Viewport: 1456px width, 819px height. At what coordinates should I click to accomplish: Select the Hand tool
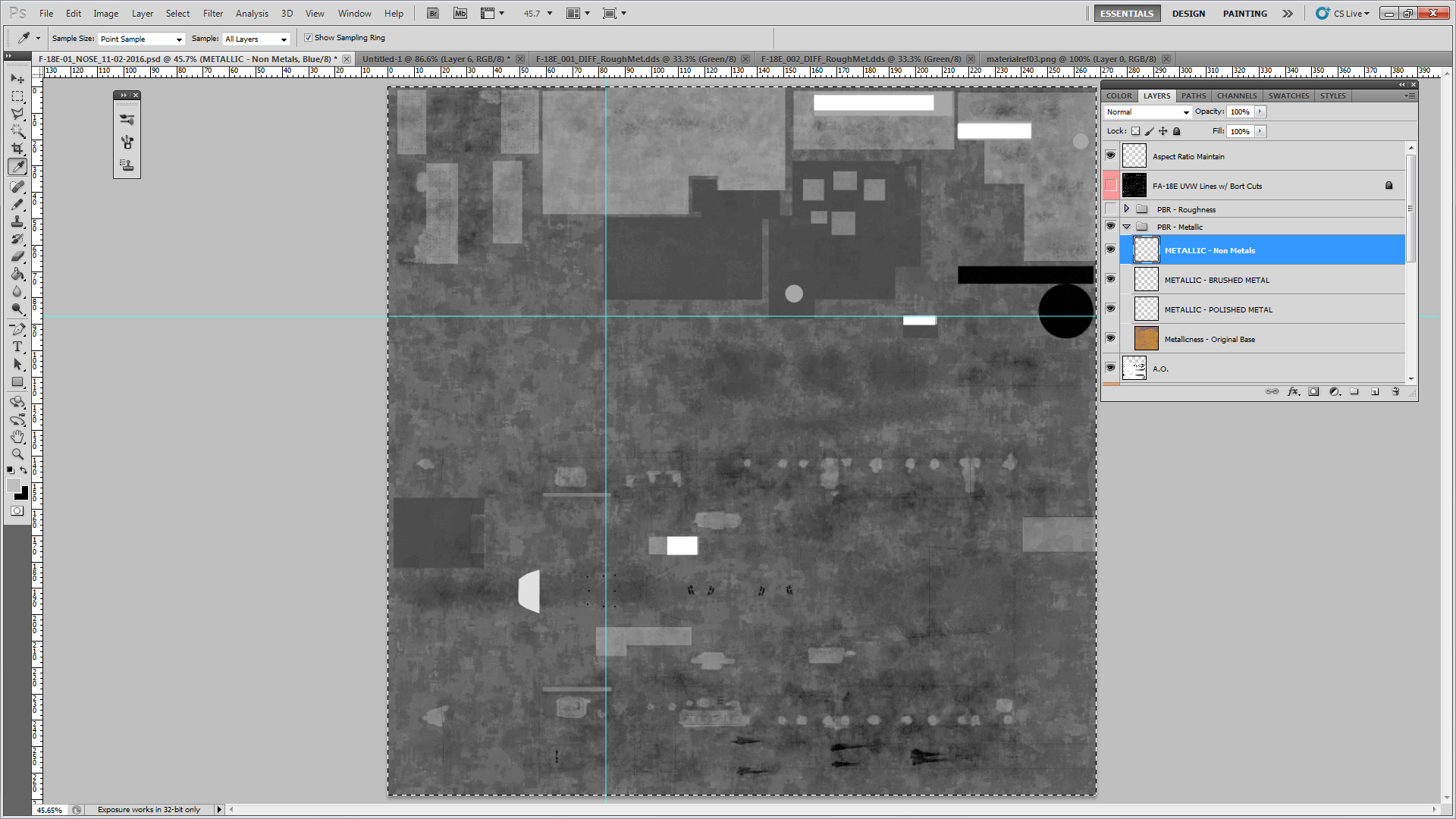[17, 437]
